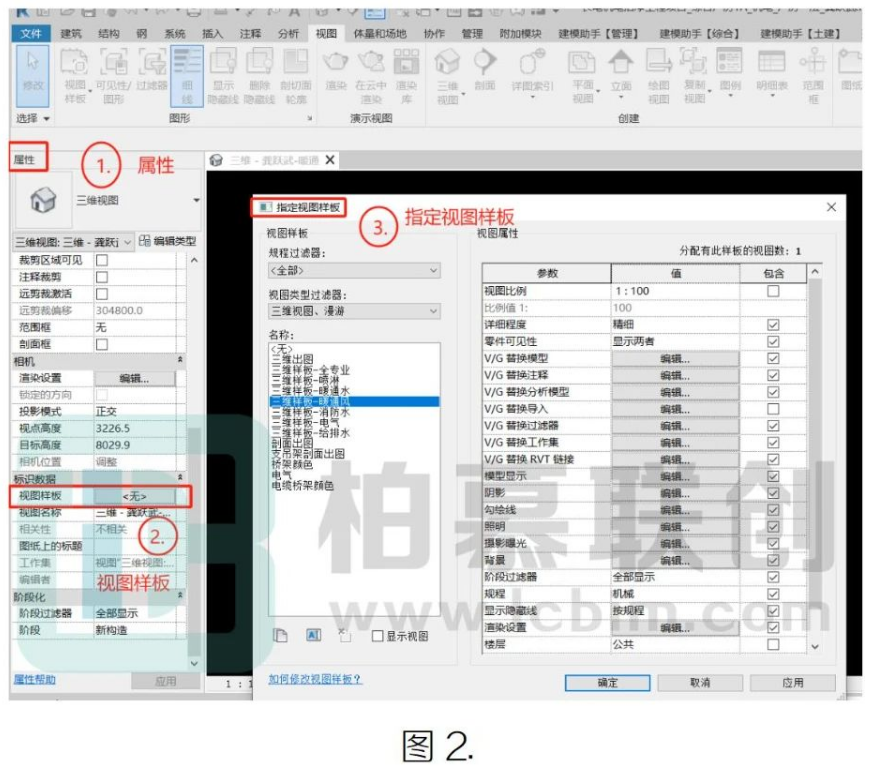Check the 包含 box for 视图比例
The image size is (881, 777).
(773, 291)
